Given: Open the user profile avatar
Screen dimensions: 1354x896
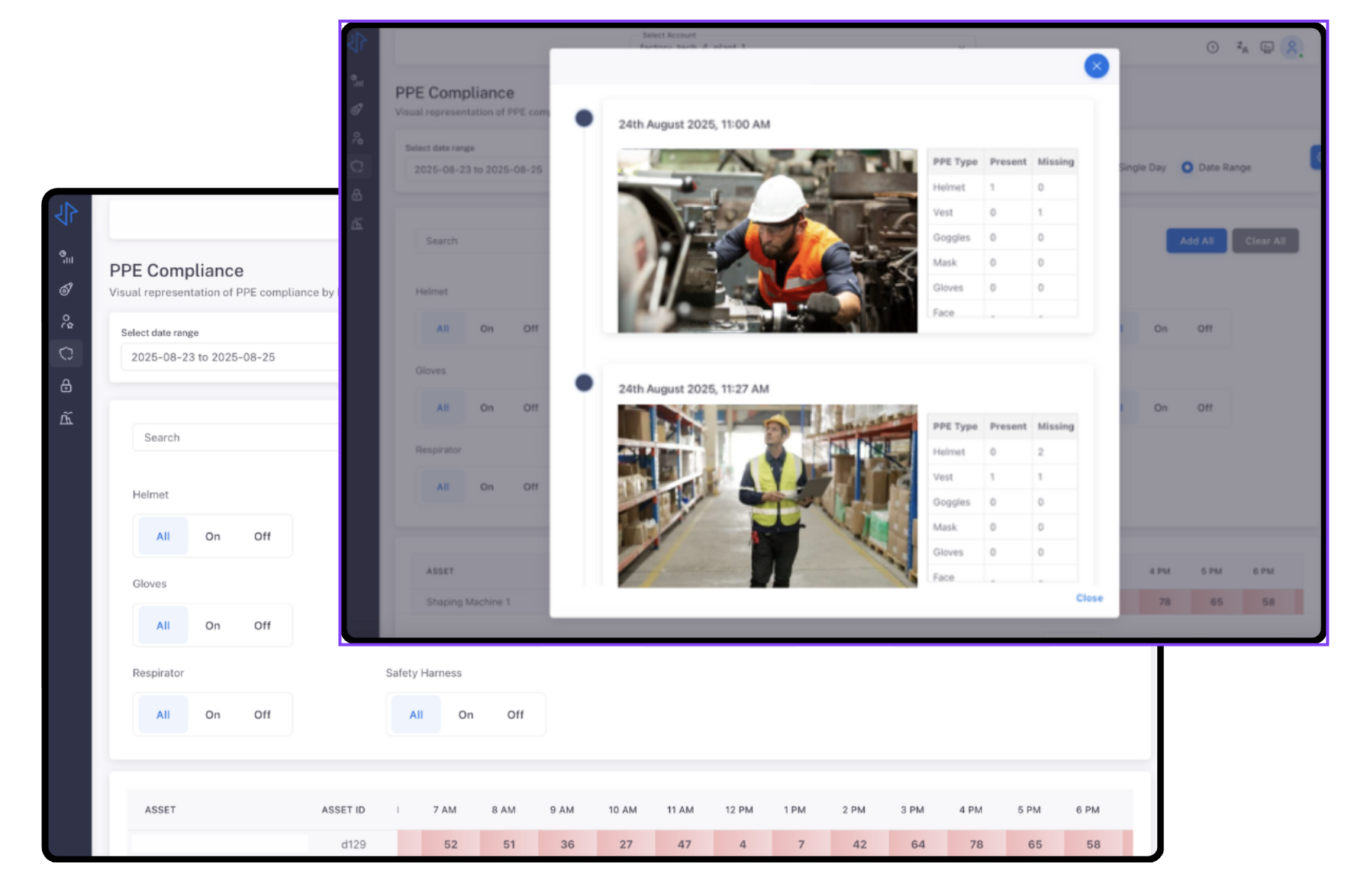Looking at the screenshot, I should pyautogui.click(x=1291, y=47).
